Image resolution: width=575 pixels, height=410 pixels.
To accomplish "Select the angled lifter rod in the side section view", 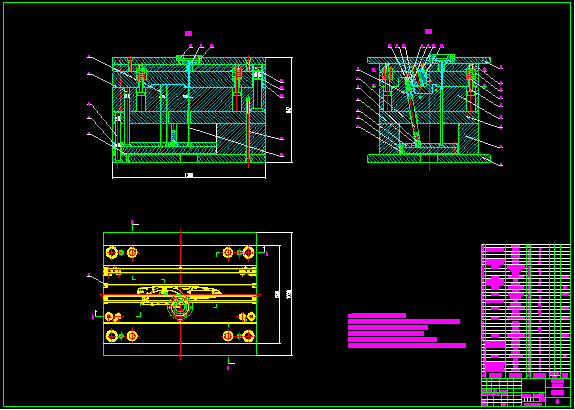I will [x=413, y=112].
